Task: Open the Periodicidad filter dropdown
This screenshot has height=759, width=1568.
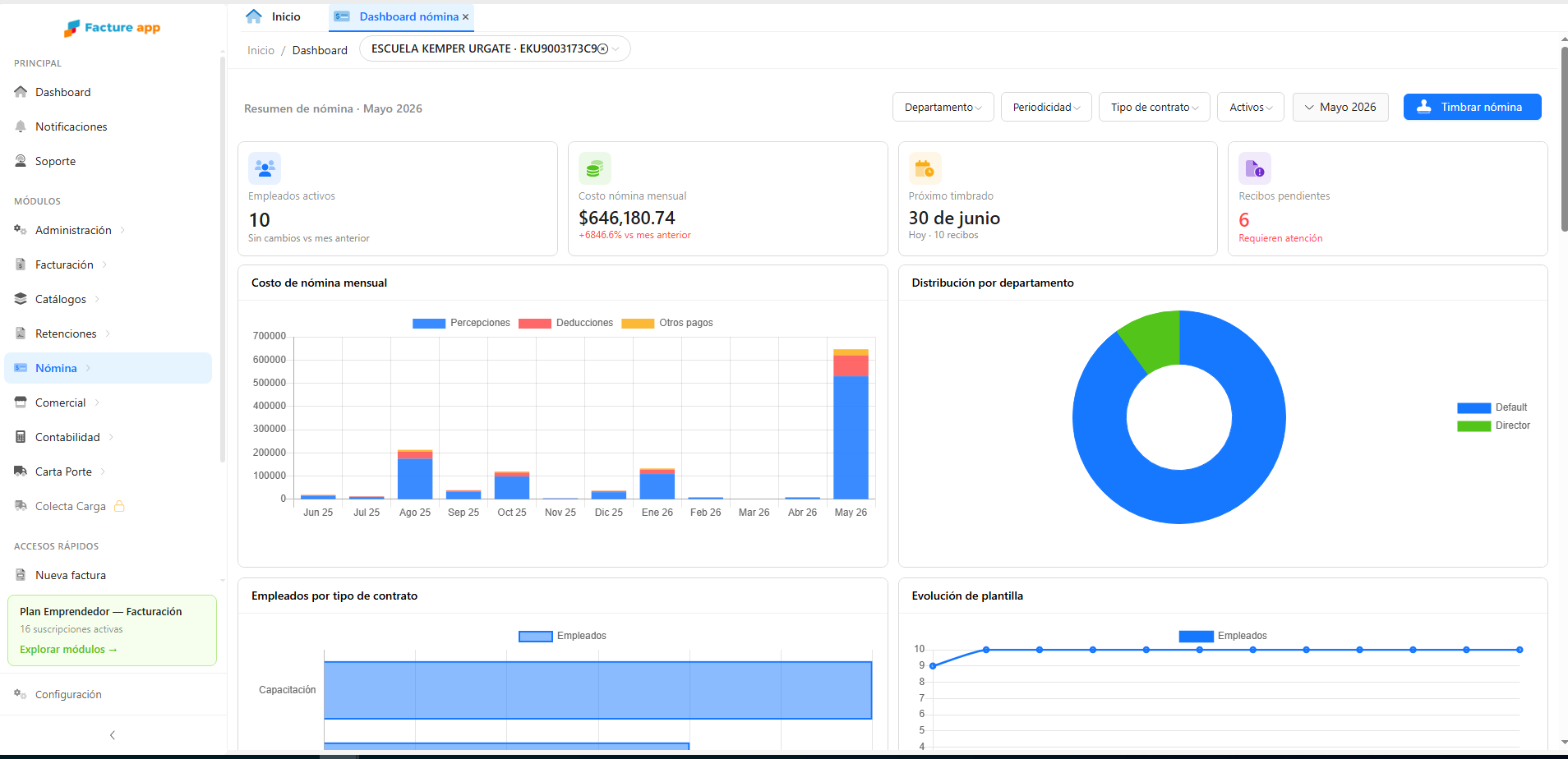Action: [x=1046, y=107]
